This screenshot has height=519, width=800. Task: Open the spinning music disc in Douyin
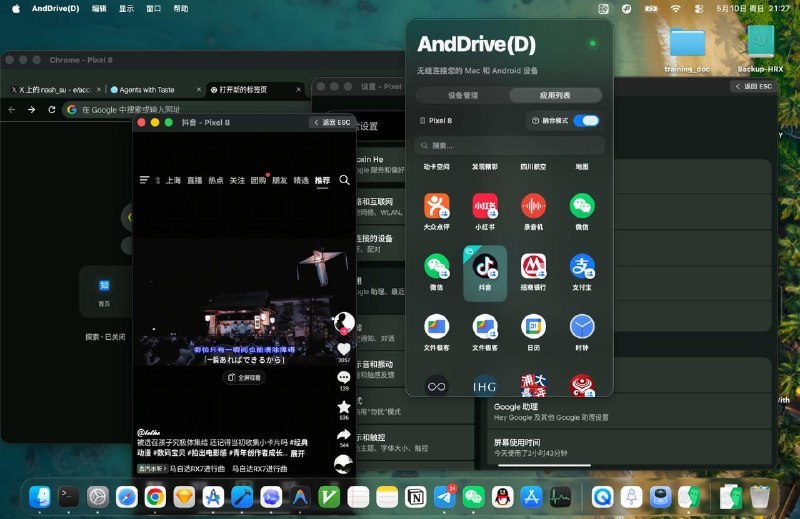[343, 464]
